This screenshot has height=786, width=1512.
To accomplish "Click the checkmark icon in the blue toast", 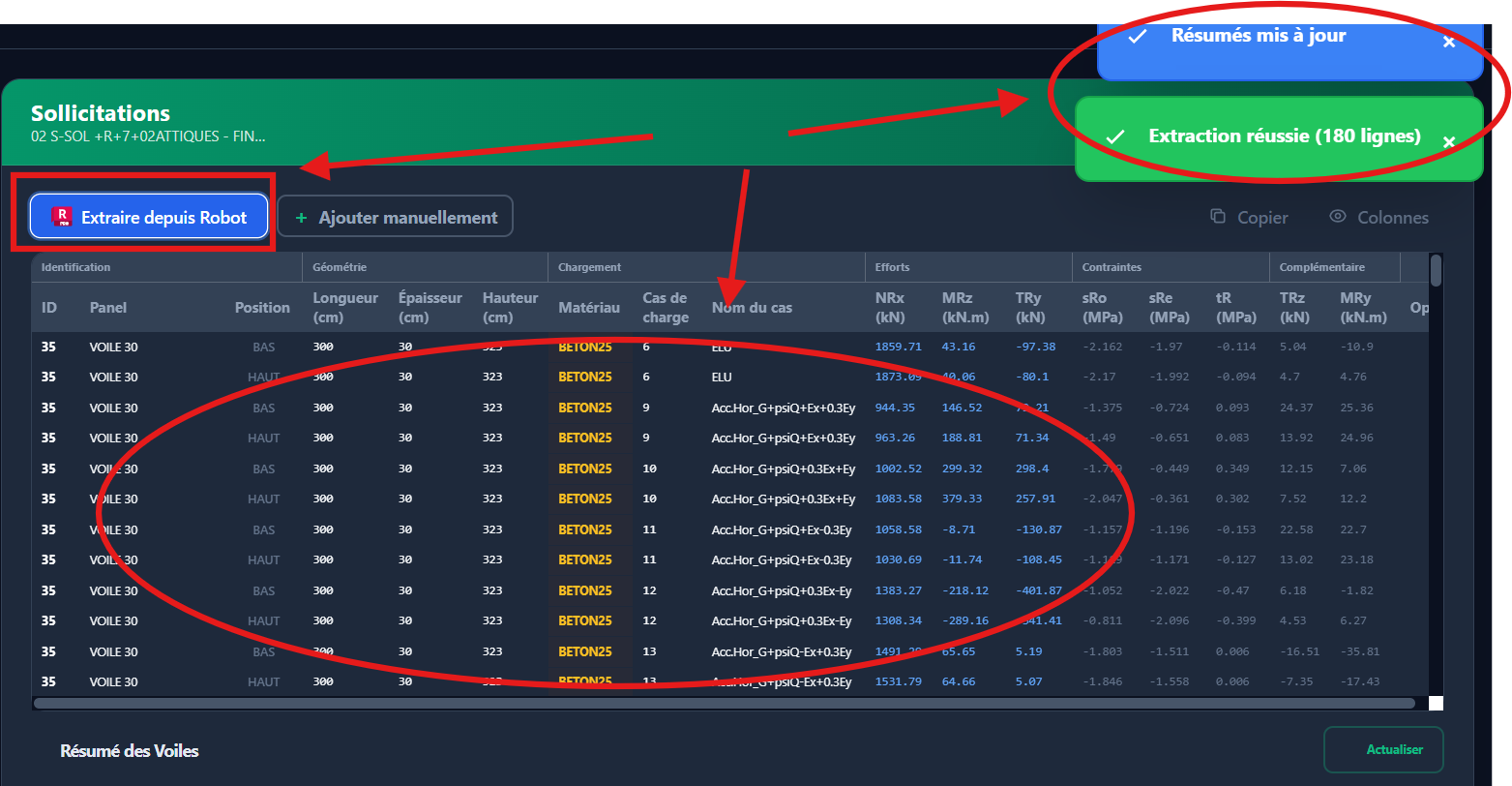I will 1138,36.
